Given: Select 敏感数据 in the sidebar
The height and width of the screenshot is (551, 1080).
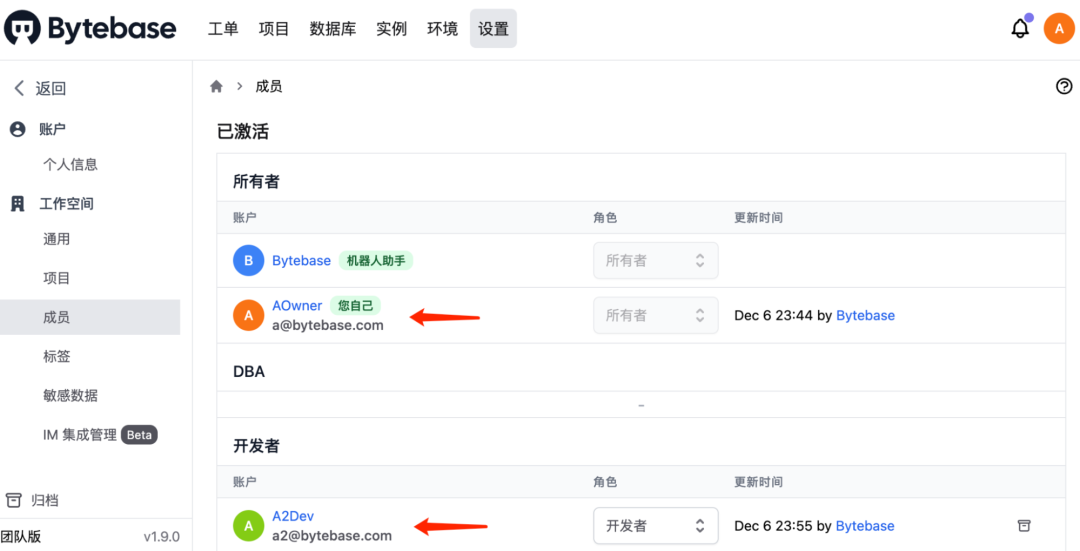Looking at the screenshot, I should tap(70, 395).
